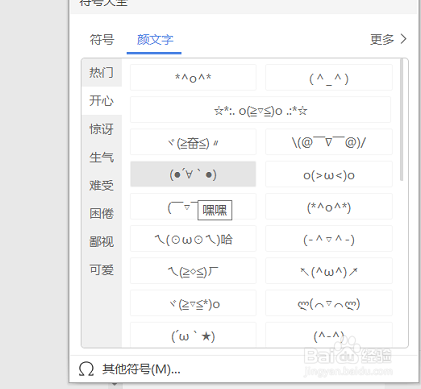This screenshot has height=389, width=421.
Task: Click the emoticon list vertical scrollbar
Action: pos(402,120)
